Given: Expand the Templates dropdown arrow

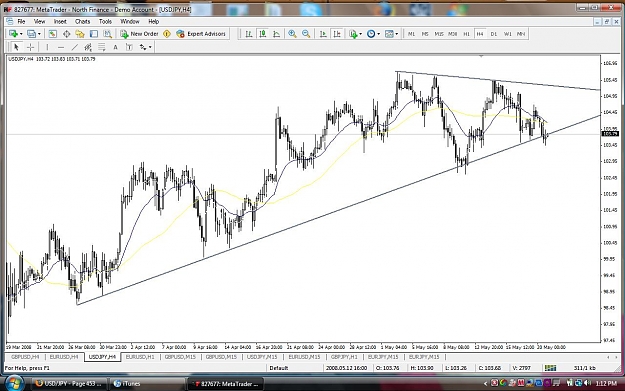Looking at the screenshot, I should point(397,34).
